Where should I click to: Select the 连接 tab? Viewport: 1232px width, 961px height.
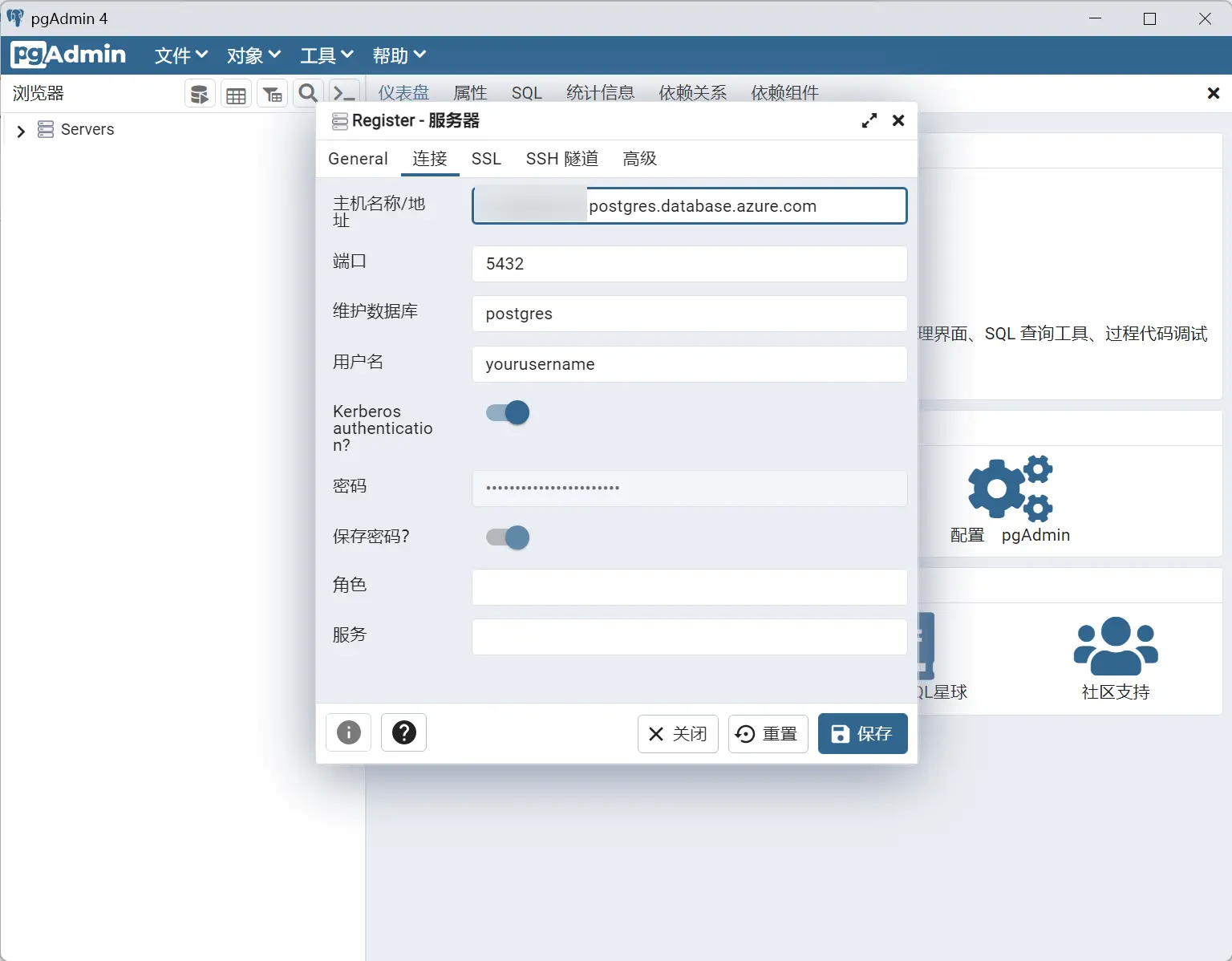click(x=430, y=159)
